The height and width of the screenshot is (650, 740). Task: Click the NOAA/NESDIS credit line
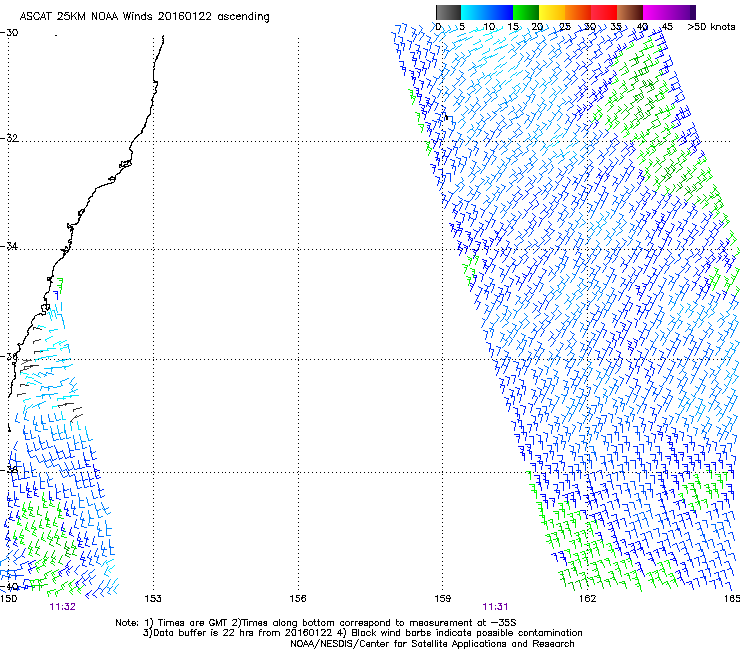(x=432, y=644)
